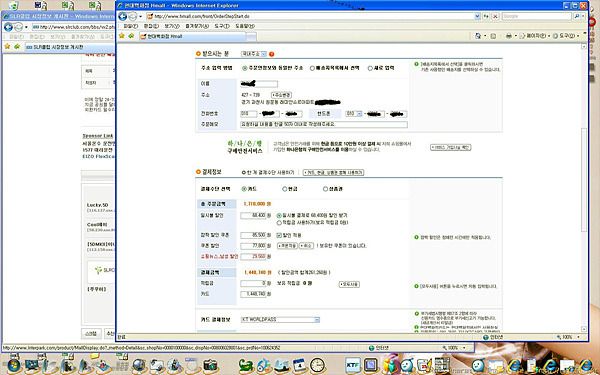
Task: Click the 적립금 amount input field
Action: (253, 284)
